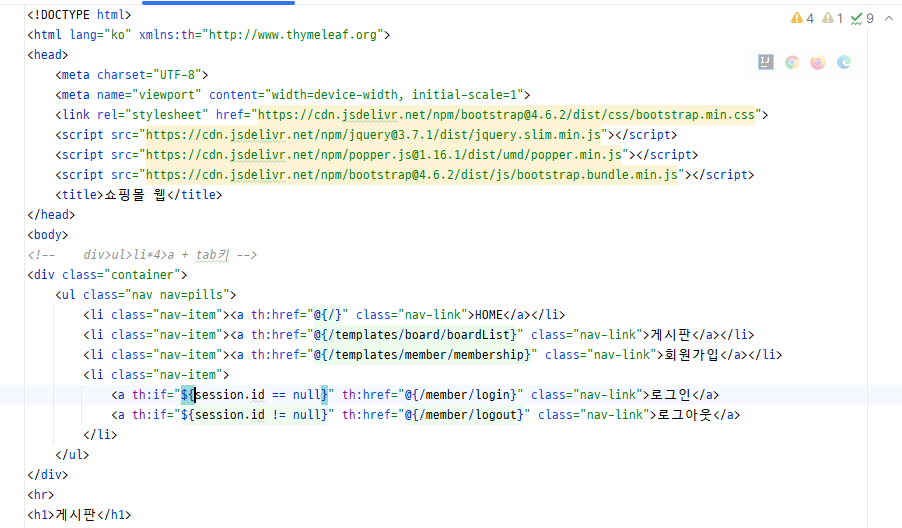Viewport: 902px width, 528px height.
Task: Click the warnings indicator showing 4
Action: pyautogui.click(x=802, y=18)
